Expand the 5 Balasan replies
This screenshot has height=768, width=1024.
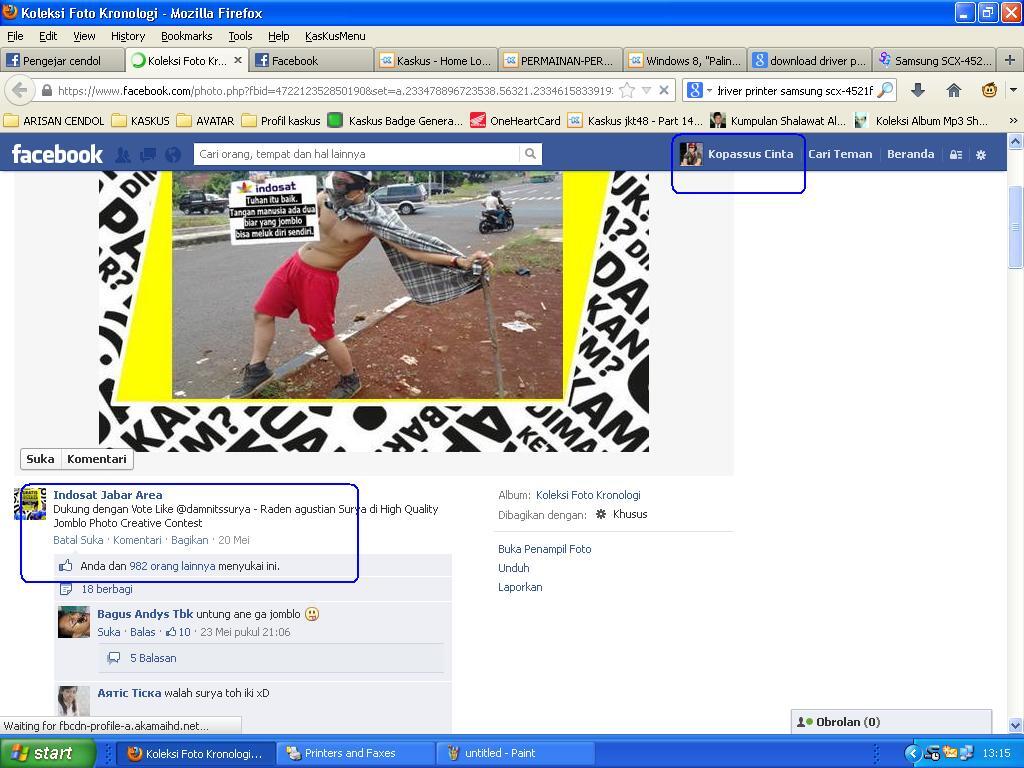[x=152, y=658]
